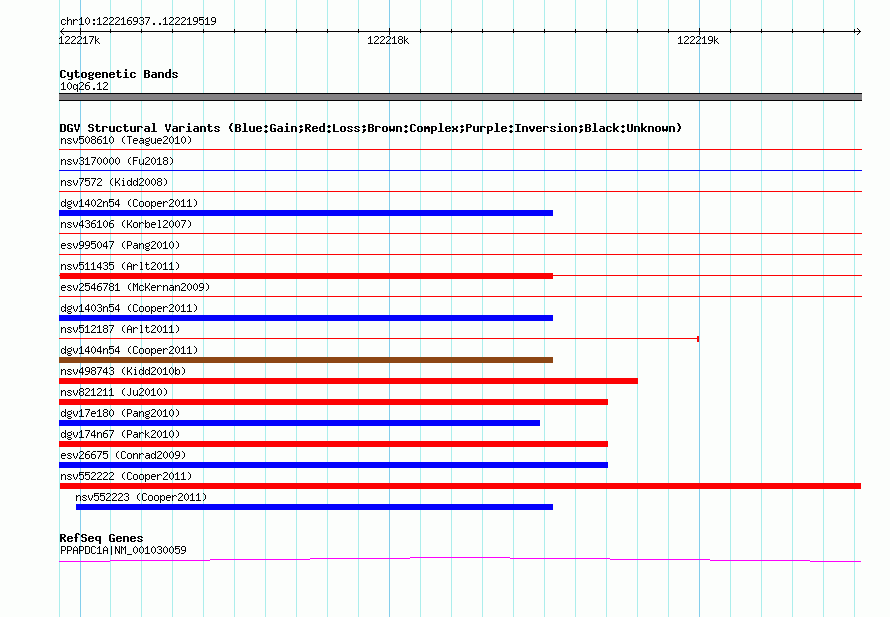
Task: Select the gray 10q26.12 cytogenetic band bar
Action: tap(460, 97)
